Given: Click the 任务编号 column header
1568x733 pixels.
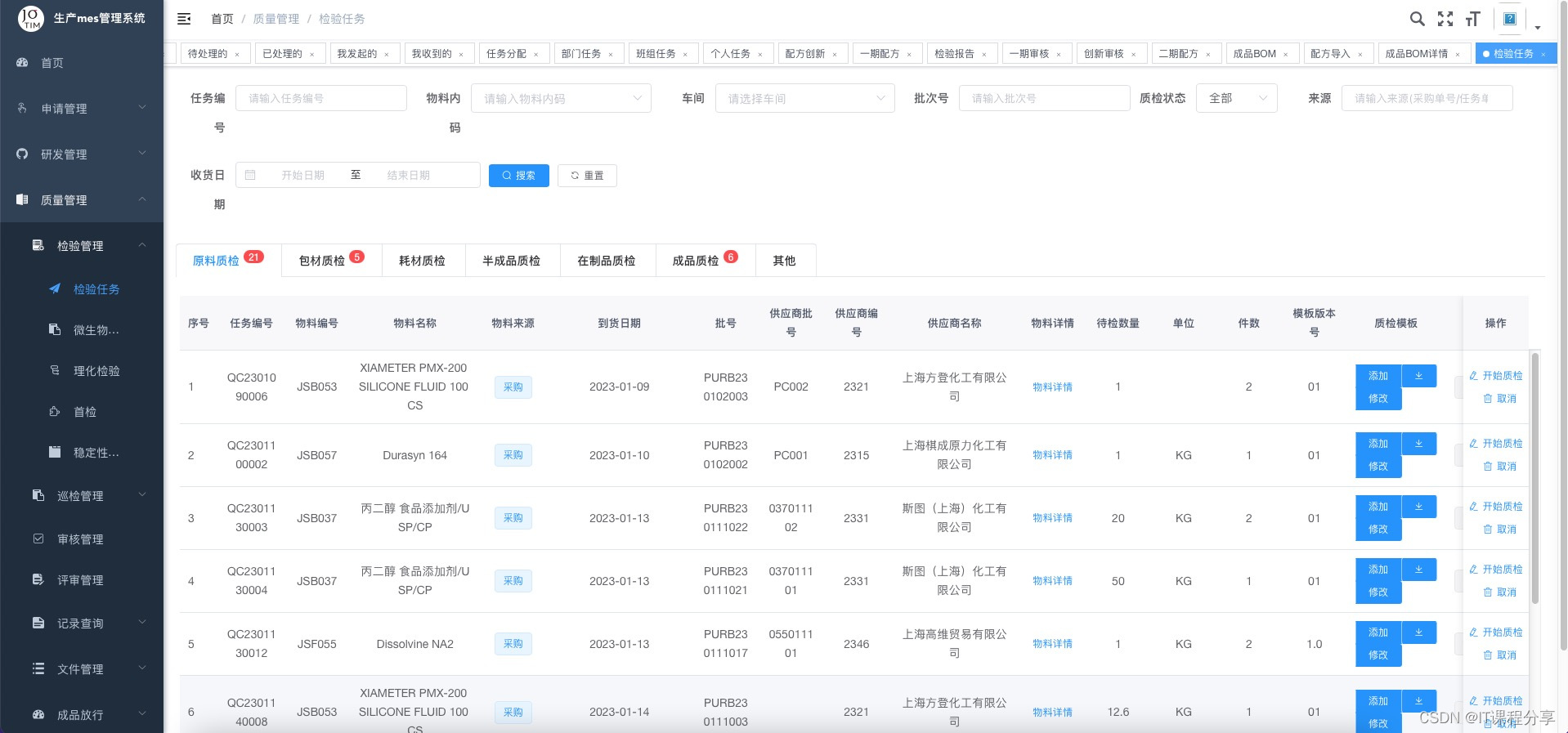Looking at the screenshot, I should tap(252, 324).
